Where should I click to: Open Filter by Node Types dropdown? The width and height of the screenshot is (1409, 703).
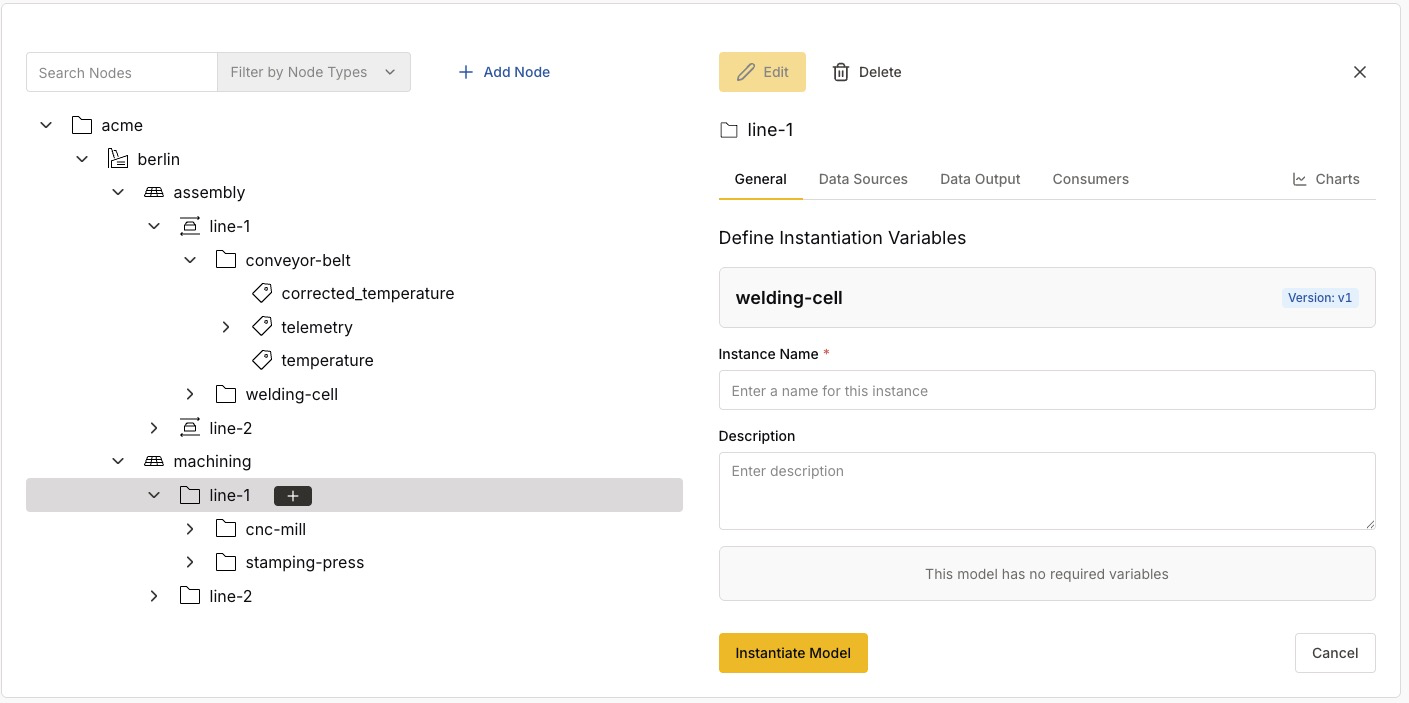[x=314, y=72]
